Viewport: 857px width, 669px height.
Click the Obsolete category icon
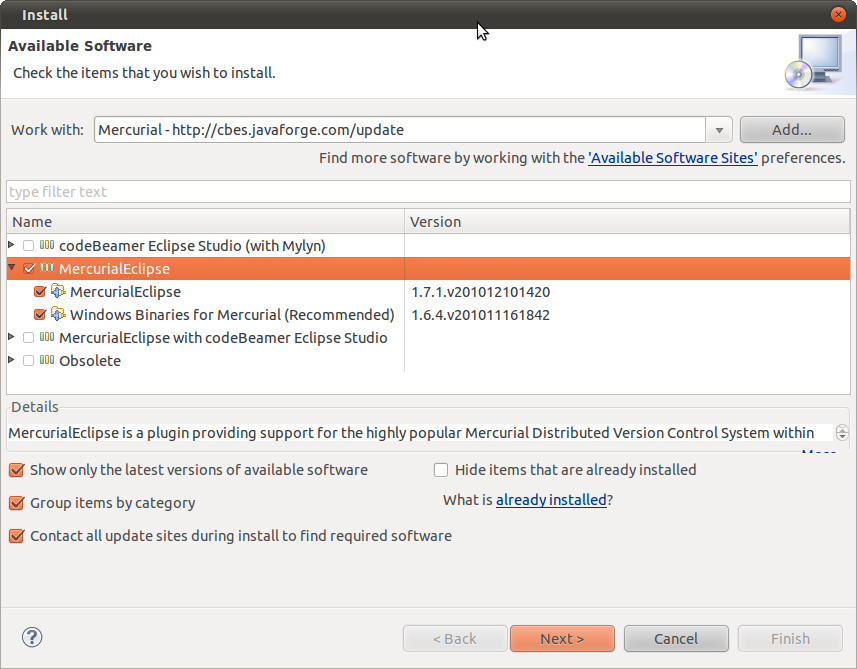(47, 360)
